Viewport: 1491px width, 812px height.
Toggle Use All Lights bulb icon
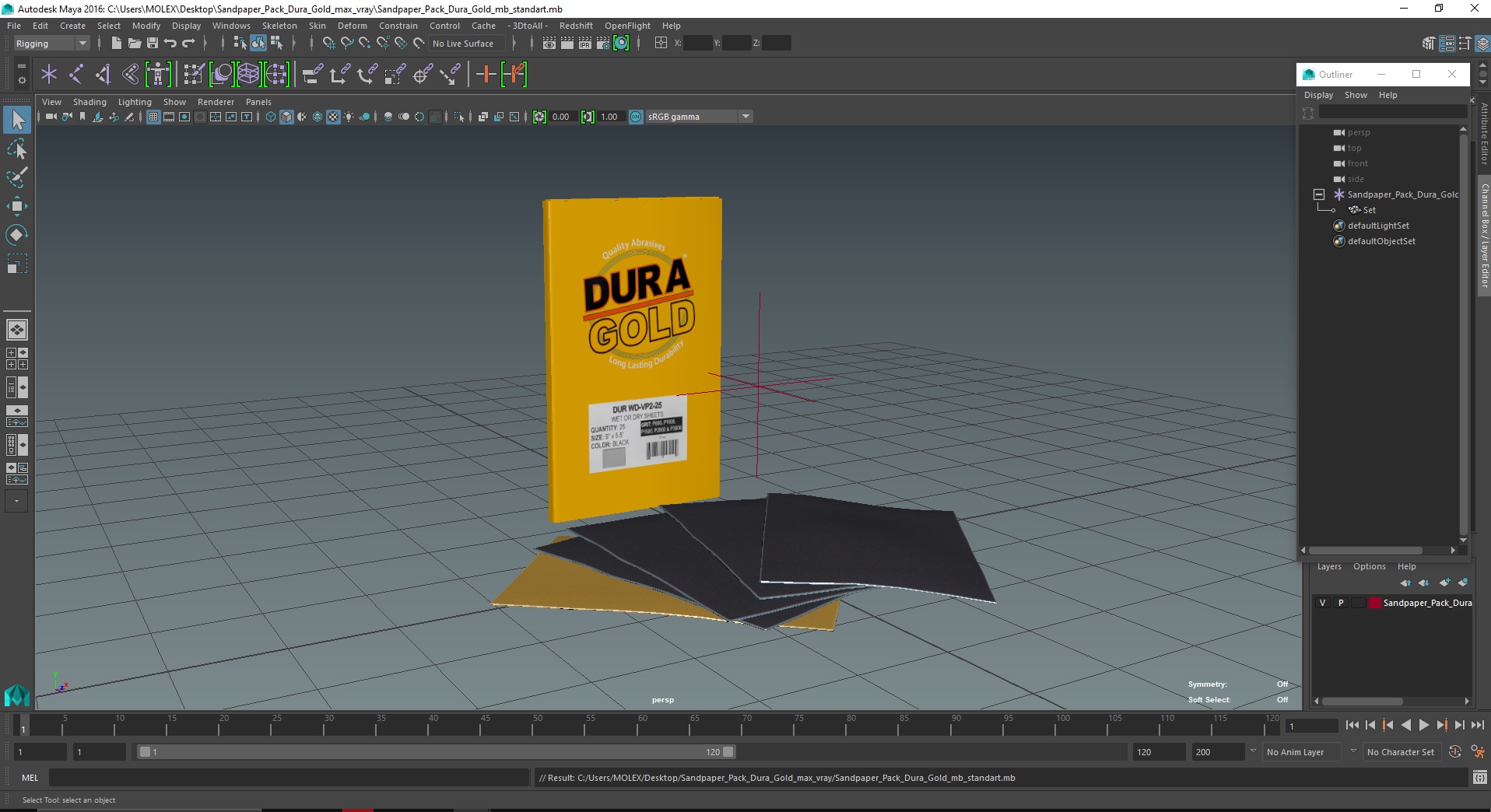349,117
